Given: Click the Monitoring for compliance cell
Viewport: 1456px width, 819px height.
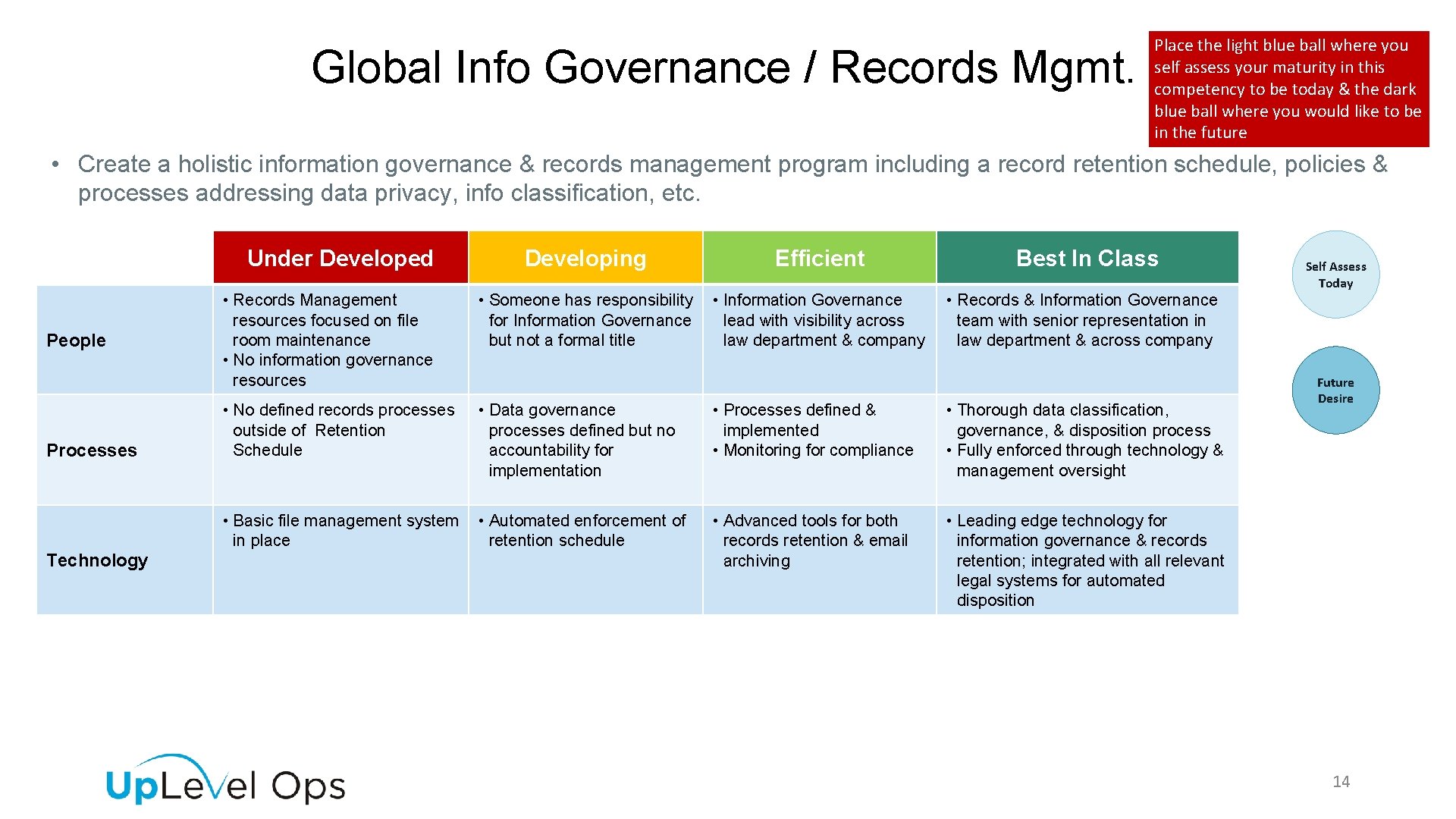Looking at the screenshot, I should (x=817, y=450).
